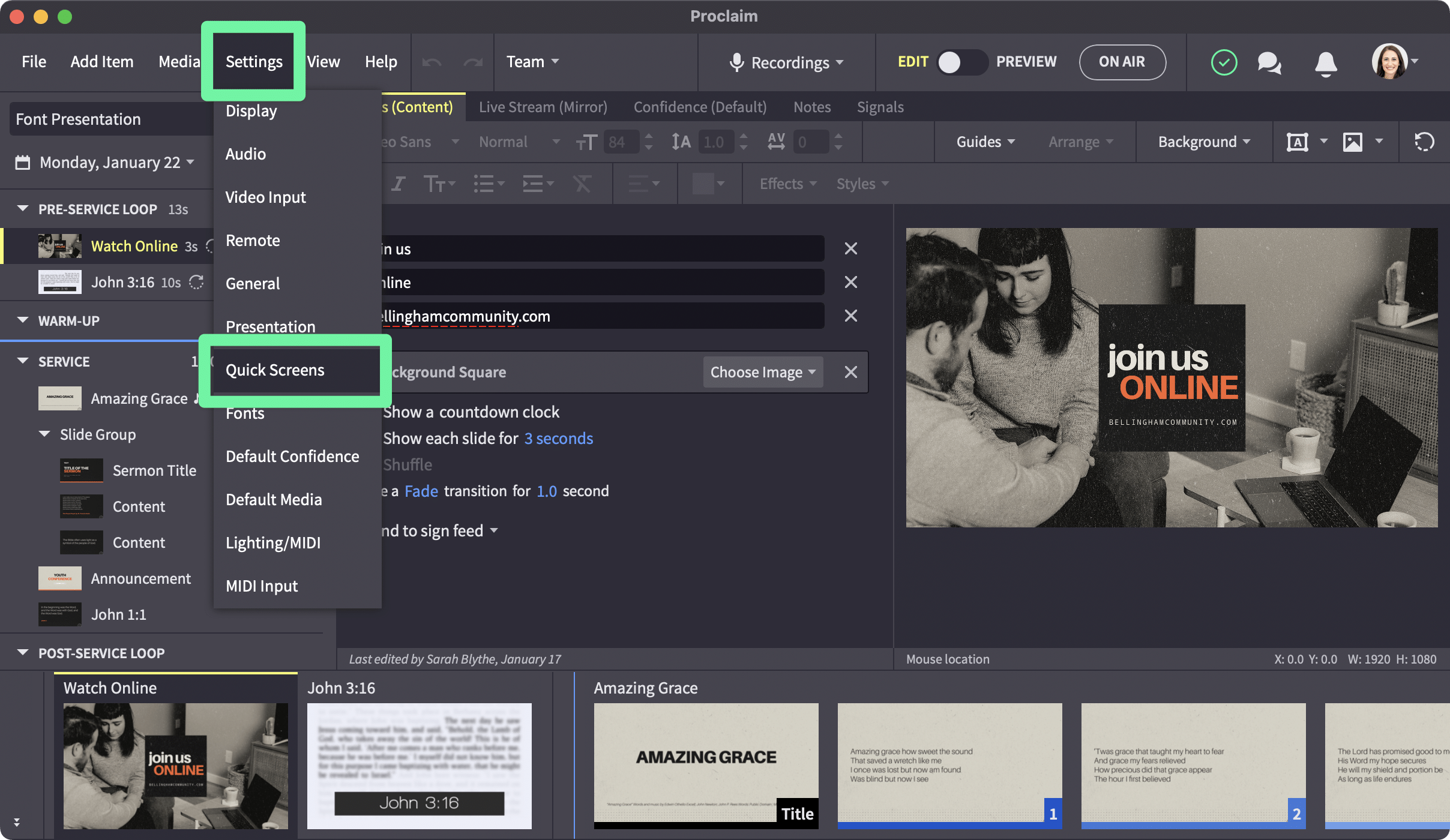Insert a text box using the boxed A icon
The image size is (1450, 840).
point(1297,142)
